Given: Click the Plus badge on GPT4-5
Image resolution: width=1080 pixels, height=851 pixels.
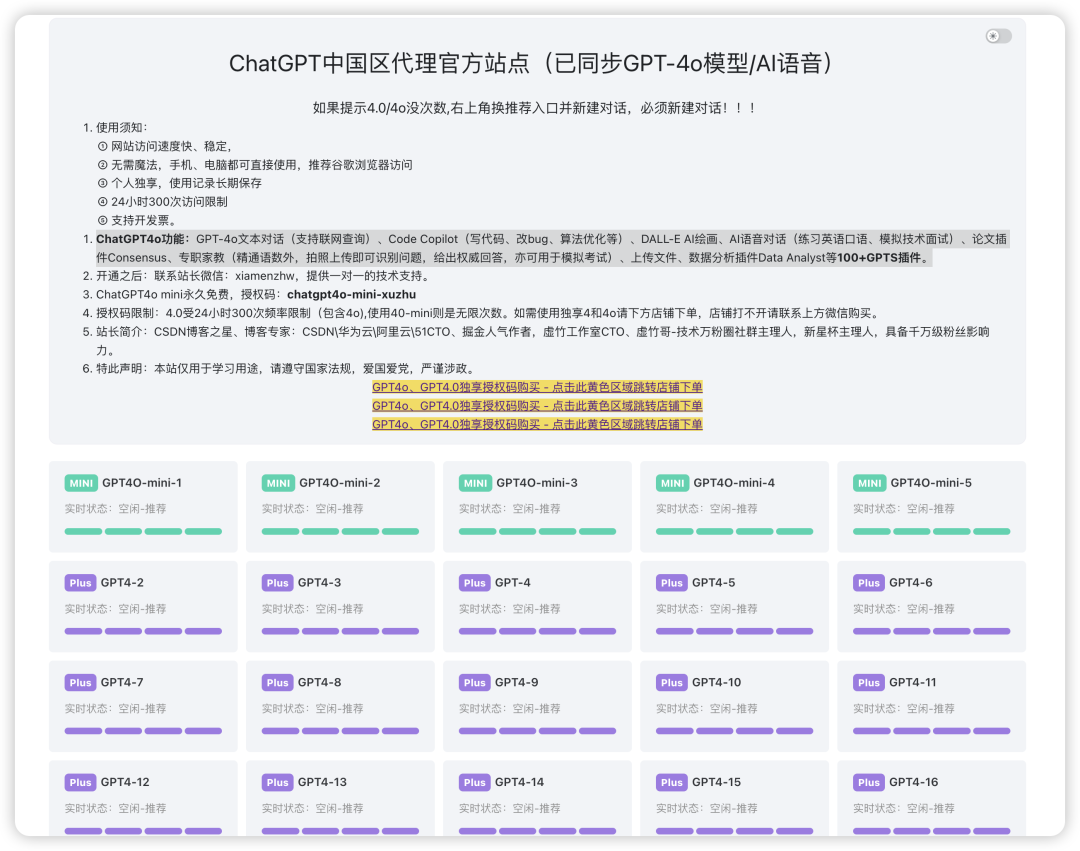Looking at the screenshot, I should pos(671,583).
